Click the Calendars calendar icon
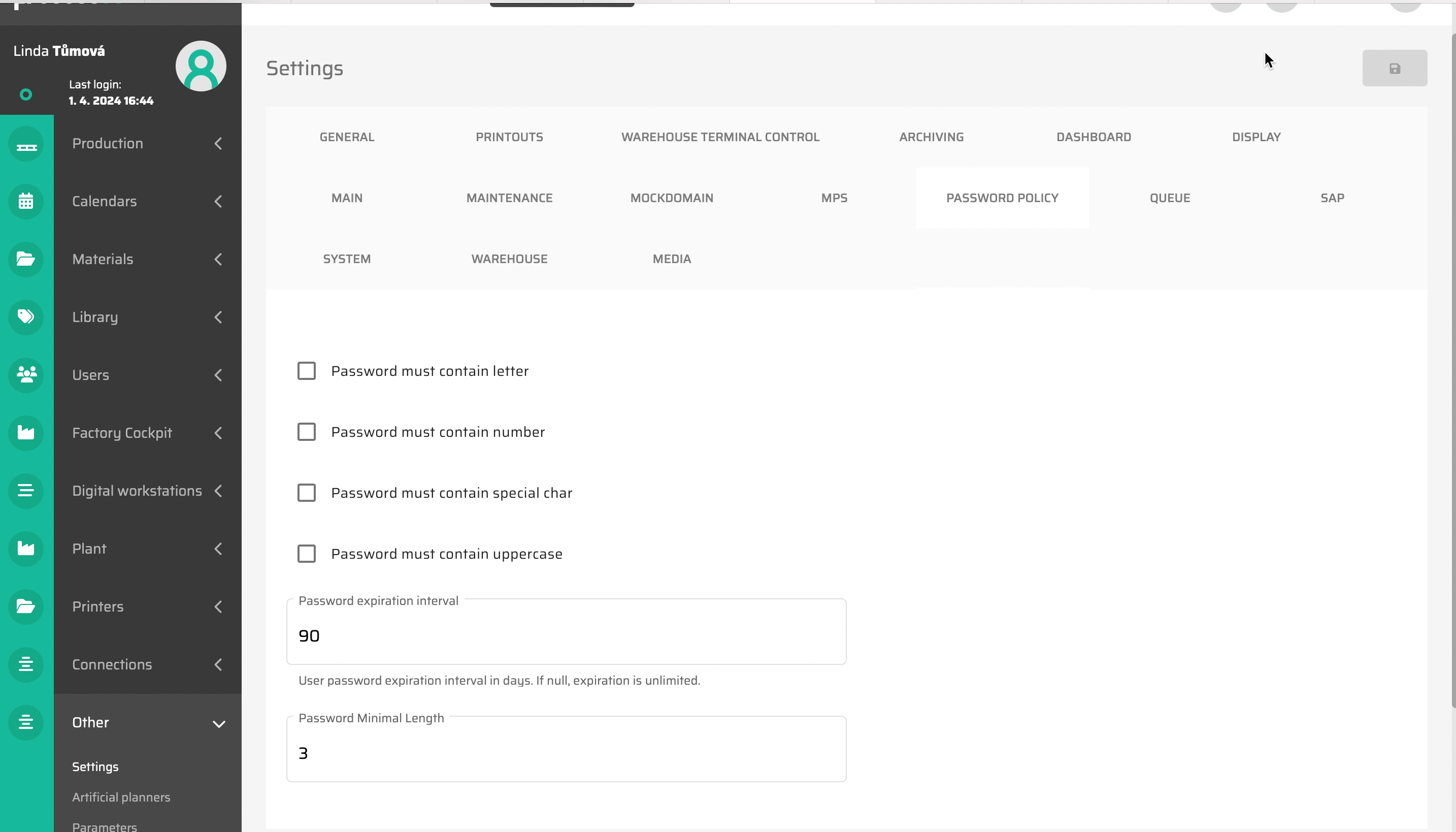The height and width of the screenshot is (832, 1456). pos(26,202)
